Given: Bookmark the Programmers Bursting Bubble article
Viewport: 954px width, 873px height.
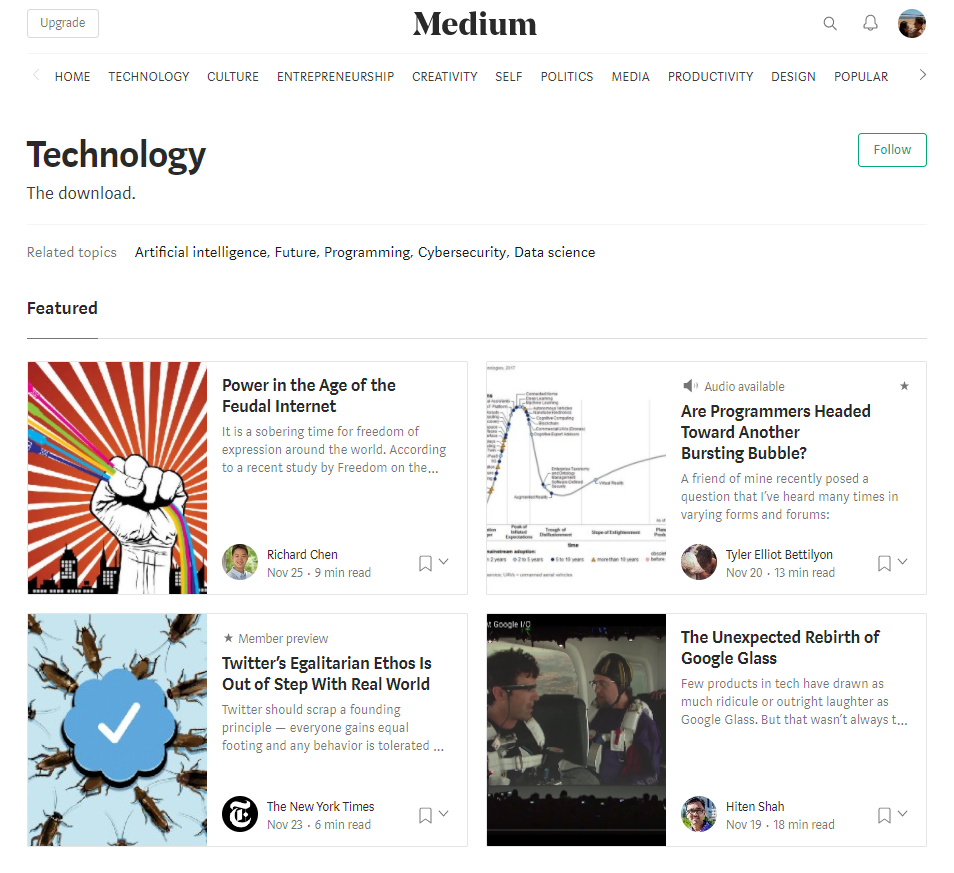Looking at the screenshot, I should coord(884,563).
